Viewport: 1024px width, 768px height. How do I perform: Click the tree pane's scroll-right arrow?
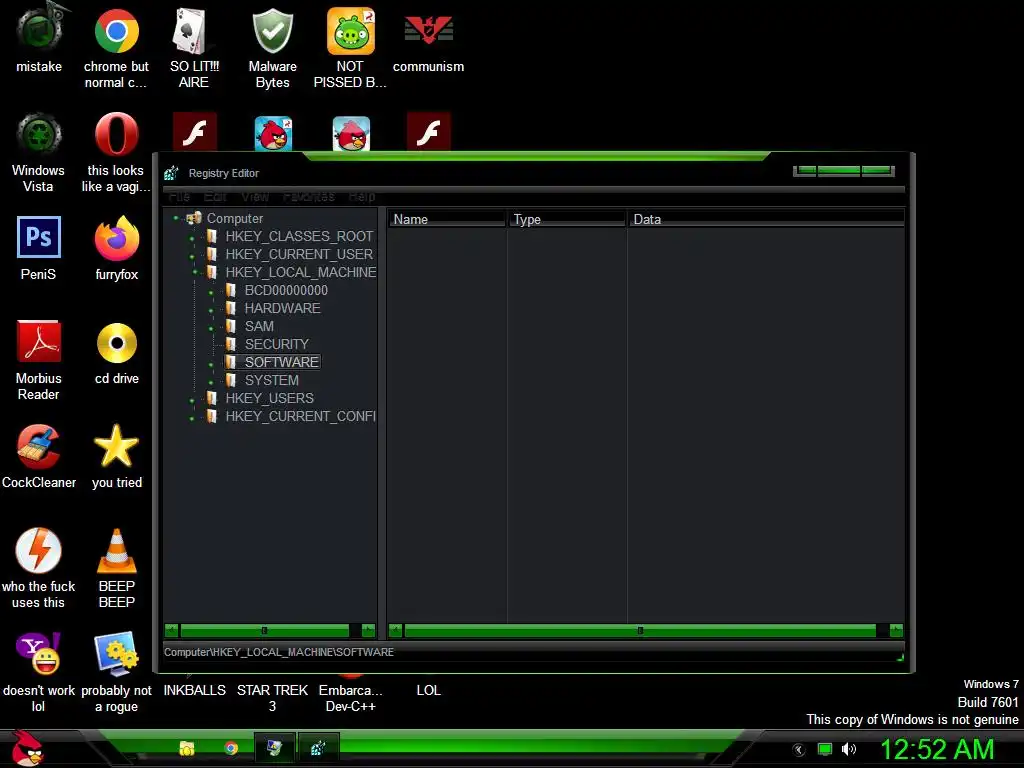click(368, 630)
